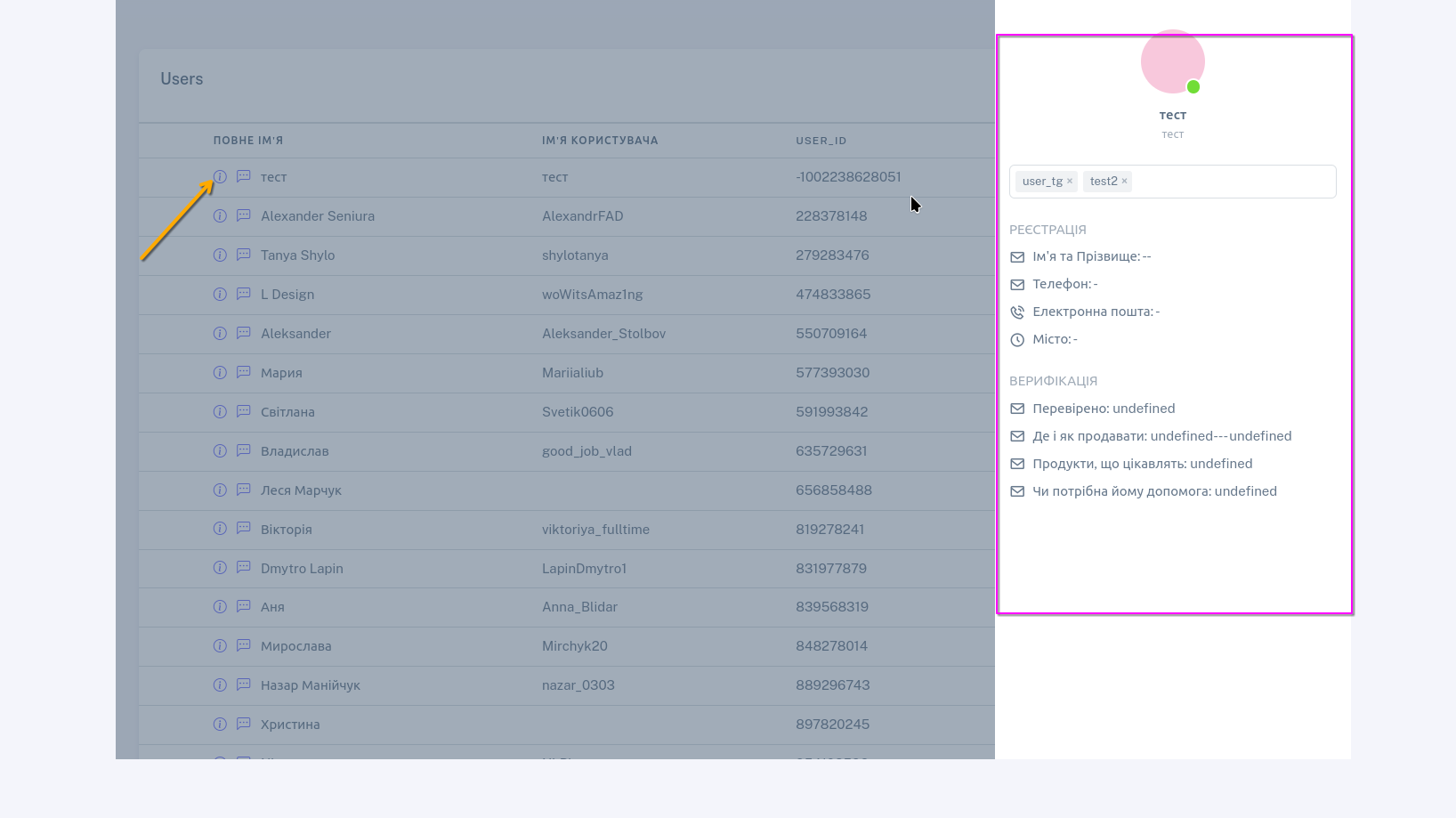1456x818 pixels.
Task: Click username viktoriya_fulltime
Action: point(595,530)
